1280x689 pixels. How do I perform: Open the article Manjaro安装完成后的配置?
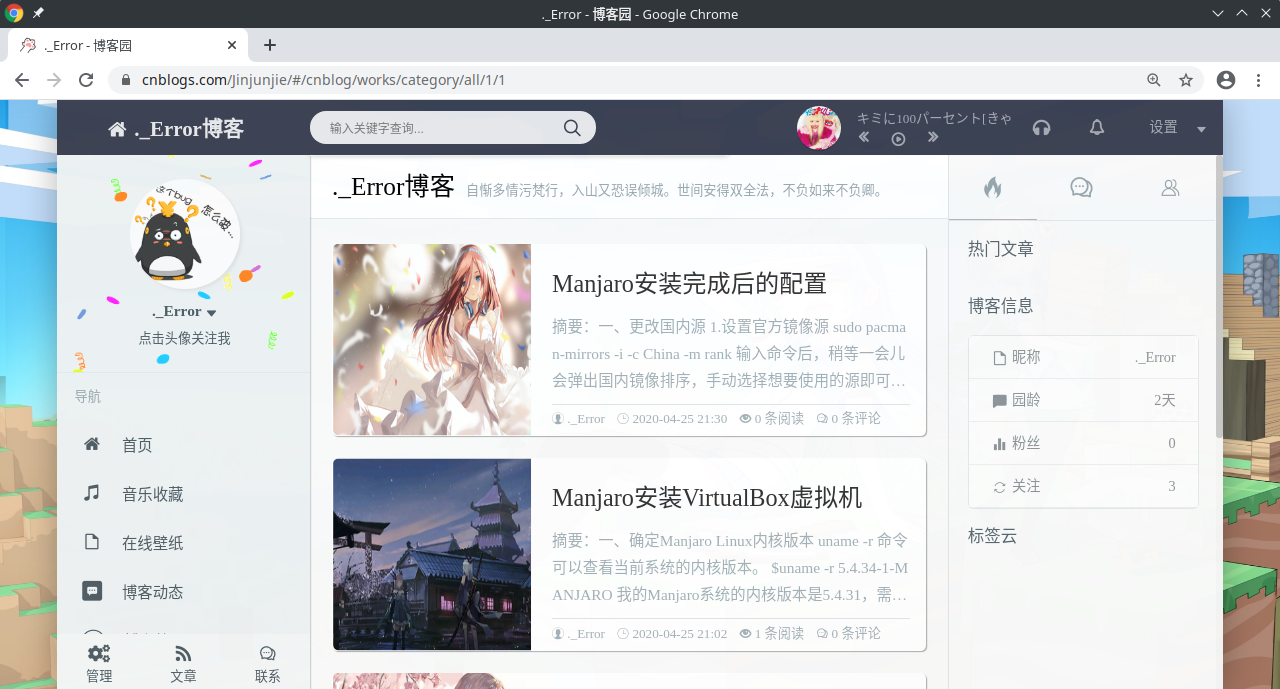coord(689,283)
